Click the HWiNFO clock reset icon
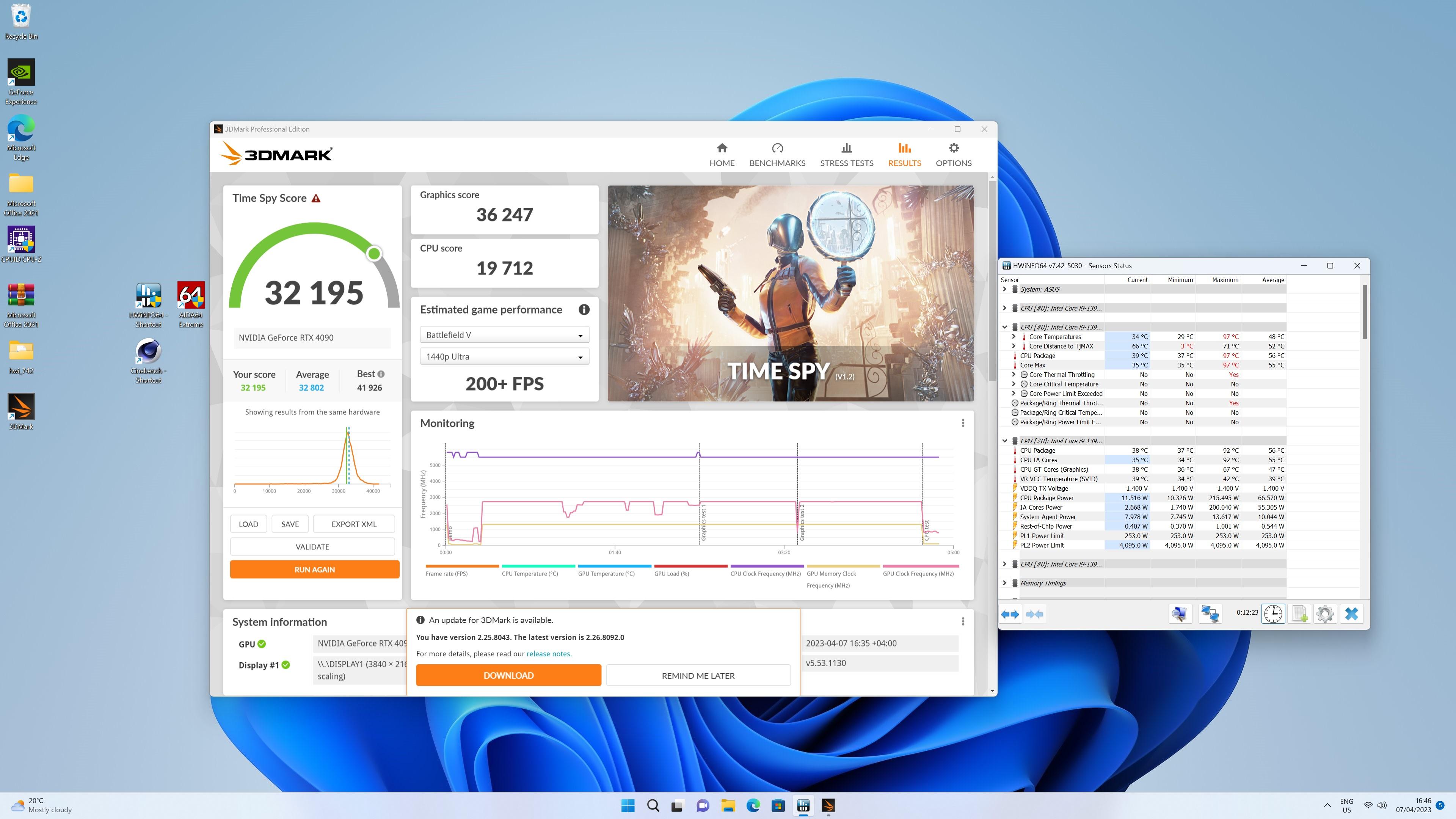Image resolution: width=1456 pixels, height=819 pixels. 1273,613
